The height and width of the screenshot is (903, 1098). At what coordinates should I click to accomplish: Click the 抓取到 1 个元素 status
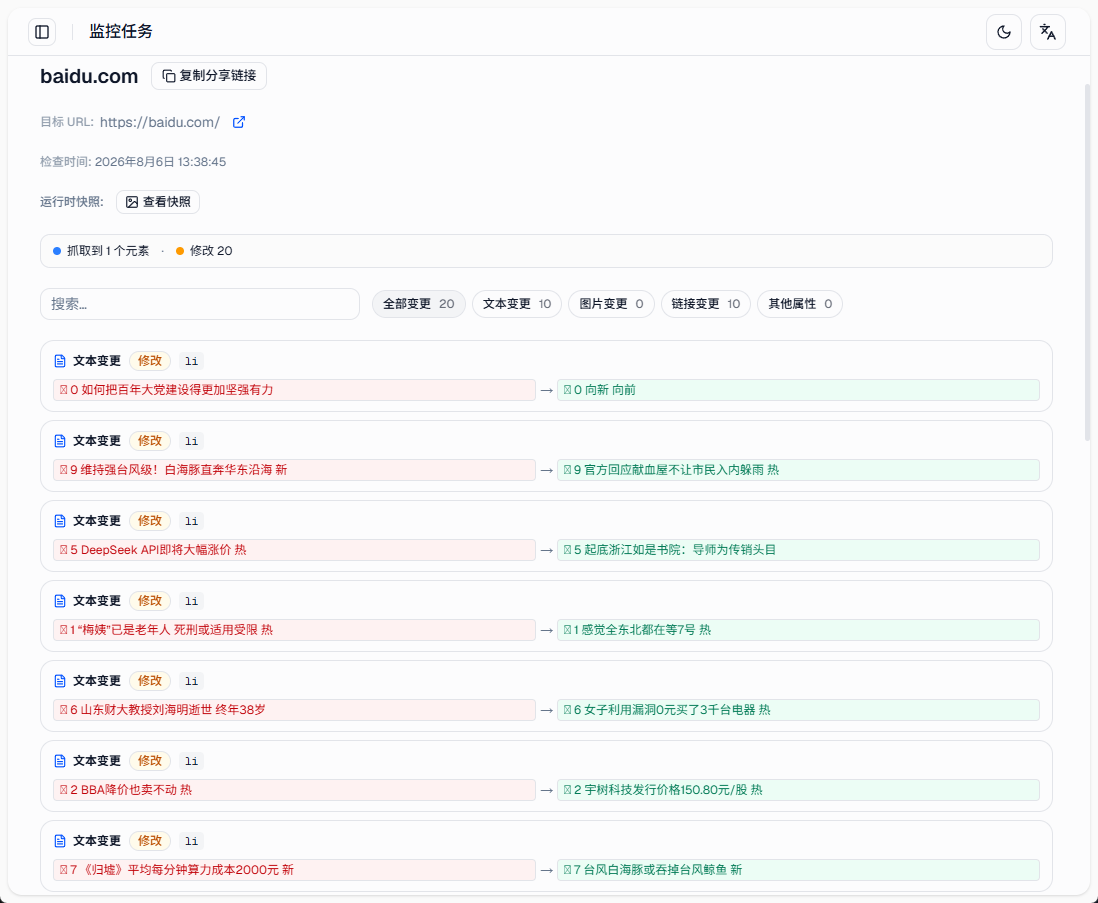[102, 251]
